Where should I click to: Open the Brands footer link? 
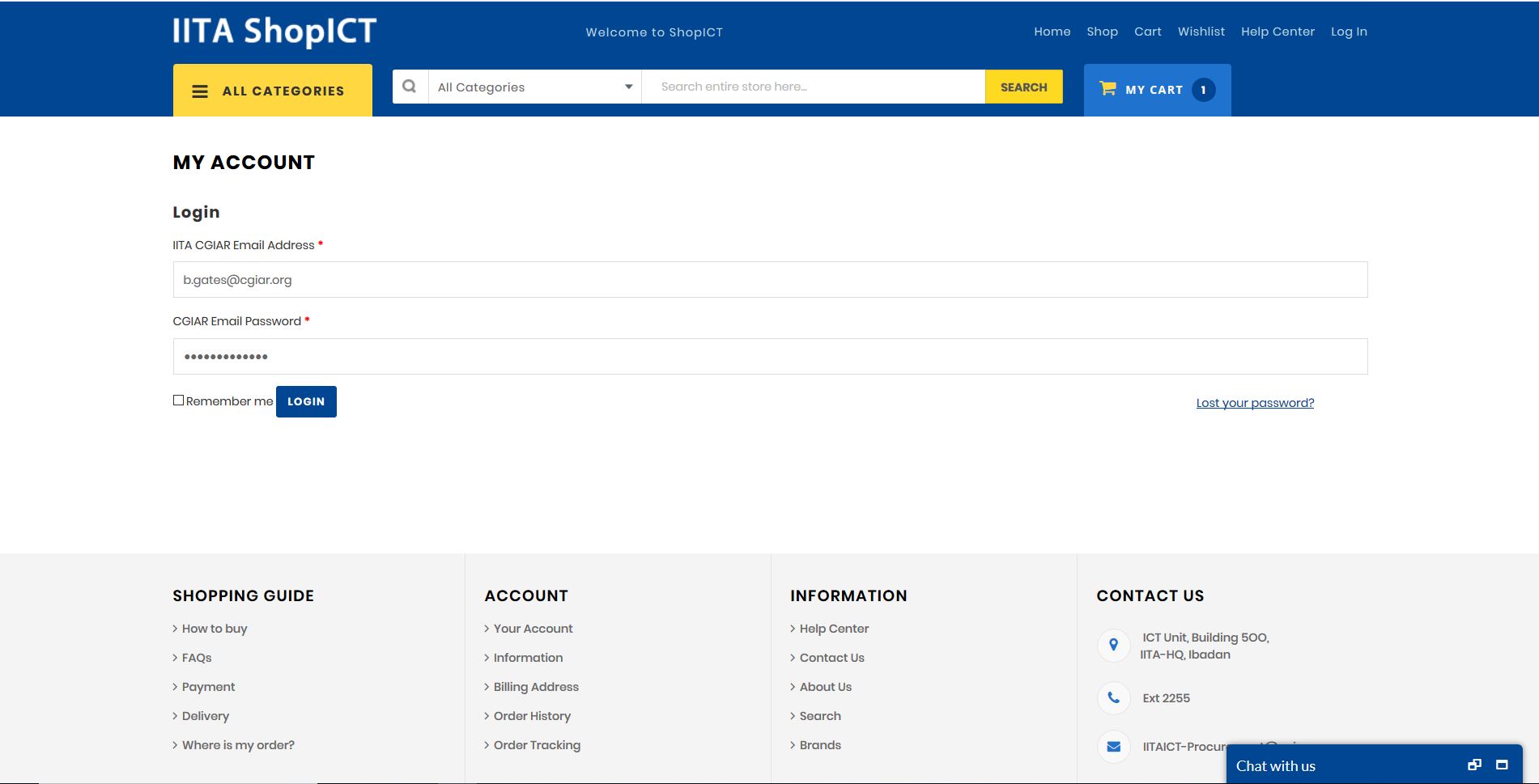tap(820, 745)
